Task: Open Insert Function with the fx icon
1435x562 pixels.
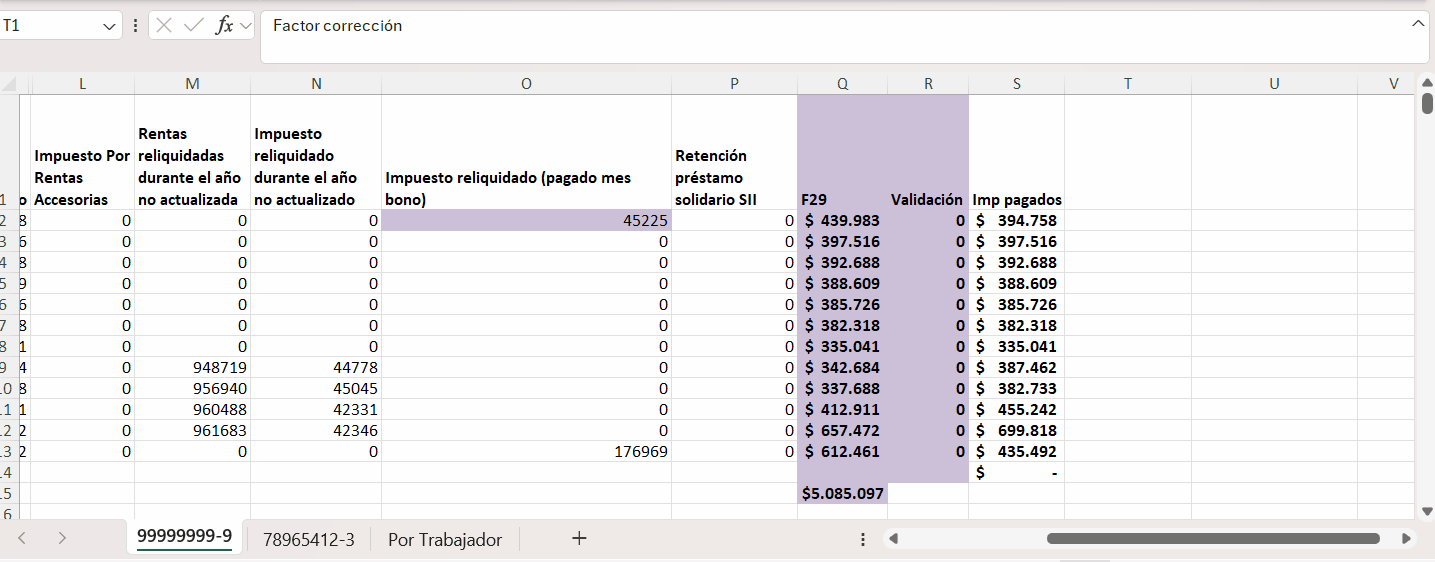Action: [x=225, y=26]
